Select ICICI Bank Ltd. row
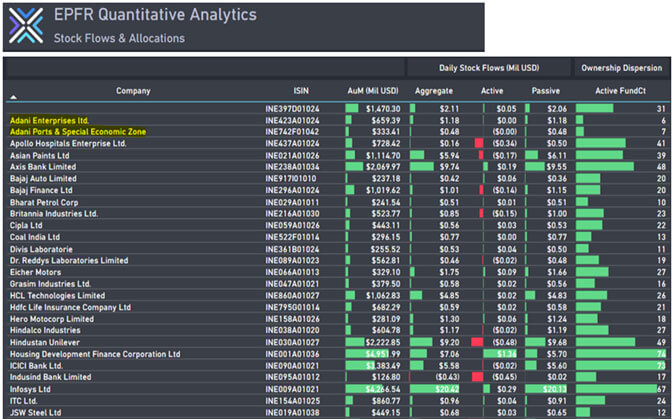672x419 pixels. coord(338,365)
